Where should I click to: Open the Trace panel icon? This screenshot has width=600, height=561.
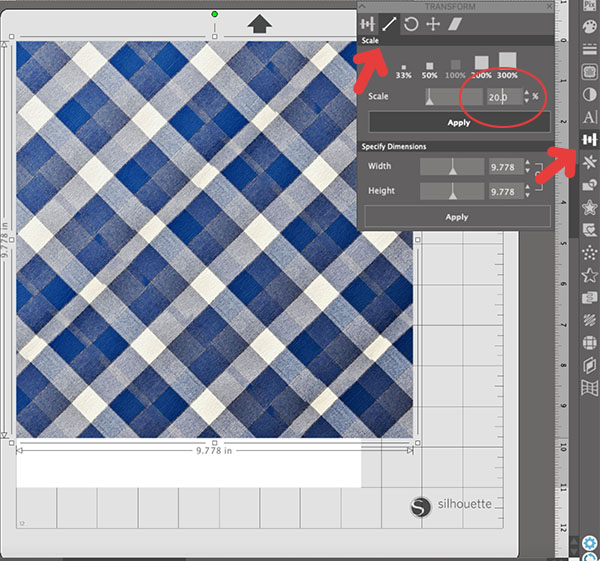[x=589, y=72]
